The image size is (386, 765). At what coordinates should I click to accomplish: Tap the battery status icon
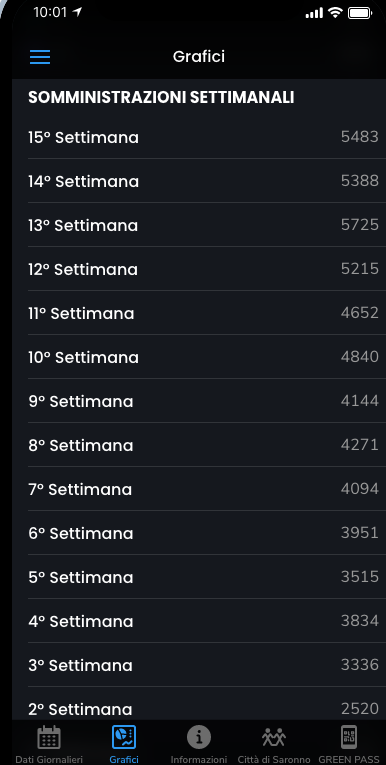[x=360, y=13]
